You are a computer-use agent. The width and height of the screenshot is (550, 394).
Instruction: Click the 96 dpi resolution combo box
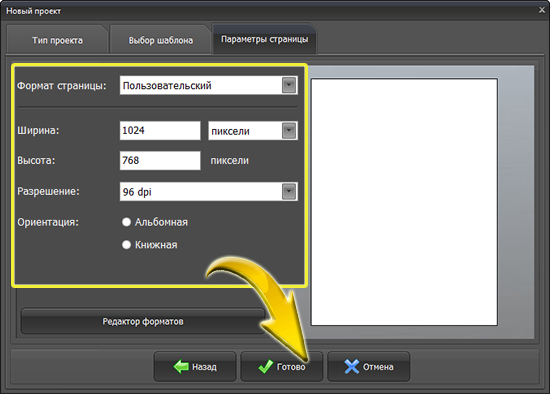[209, 192]
